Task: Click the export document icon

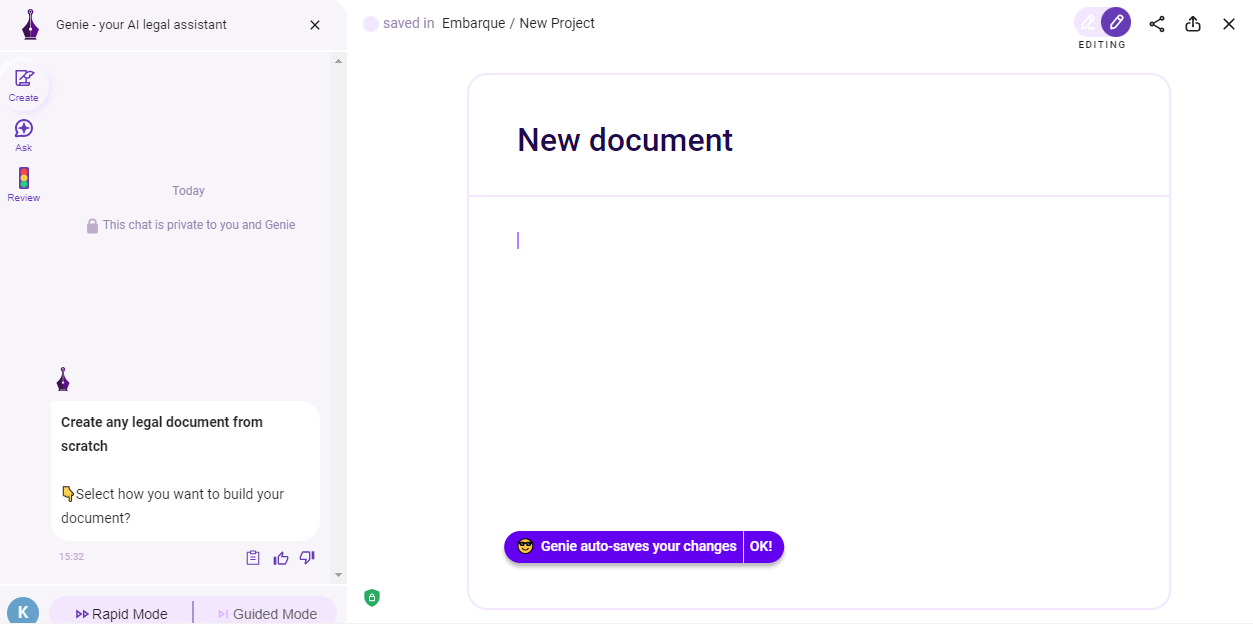Action: [x=1193, y=24]
